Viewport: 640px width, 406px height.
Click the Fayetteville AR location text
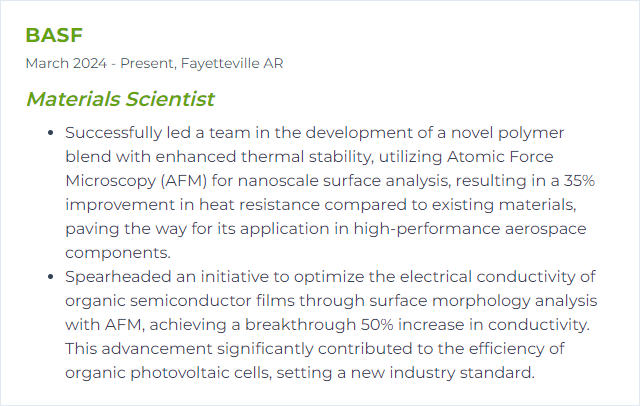(232, 63)
